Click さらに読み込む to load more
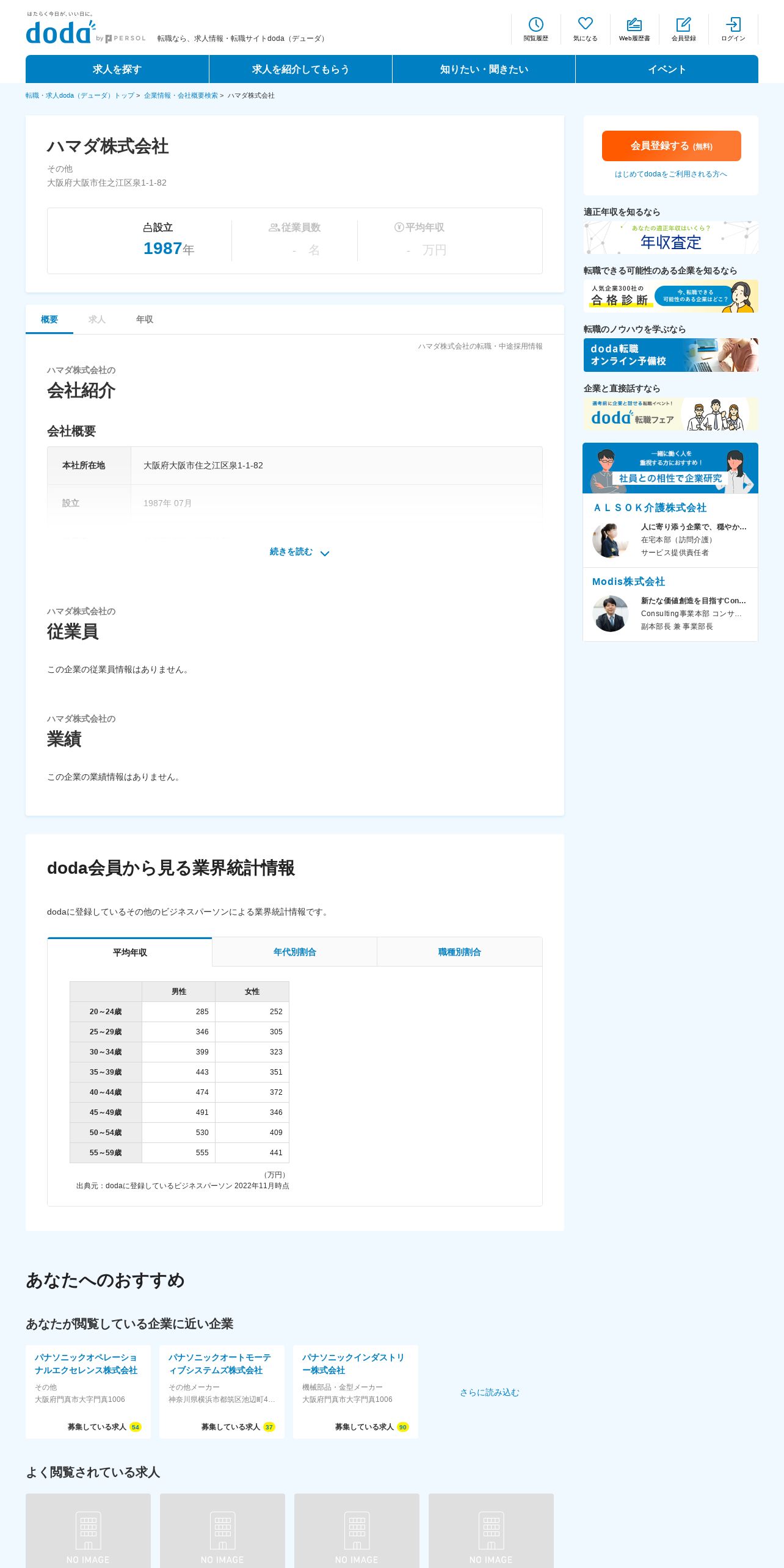The image size is (784, 1568). 489,1392
